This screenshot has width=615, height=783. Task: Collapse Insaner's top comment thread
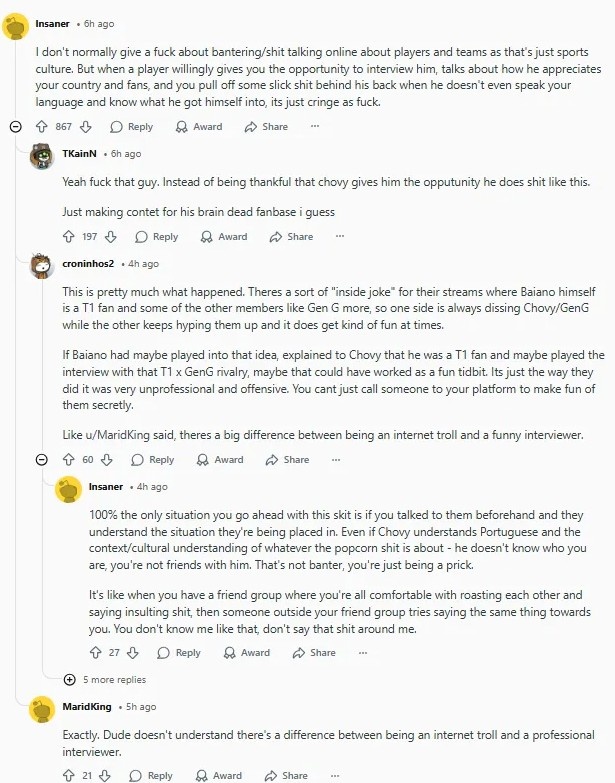pyautogui.click(x=15, y=127)
